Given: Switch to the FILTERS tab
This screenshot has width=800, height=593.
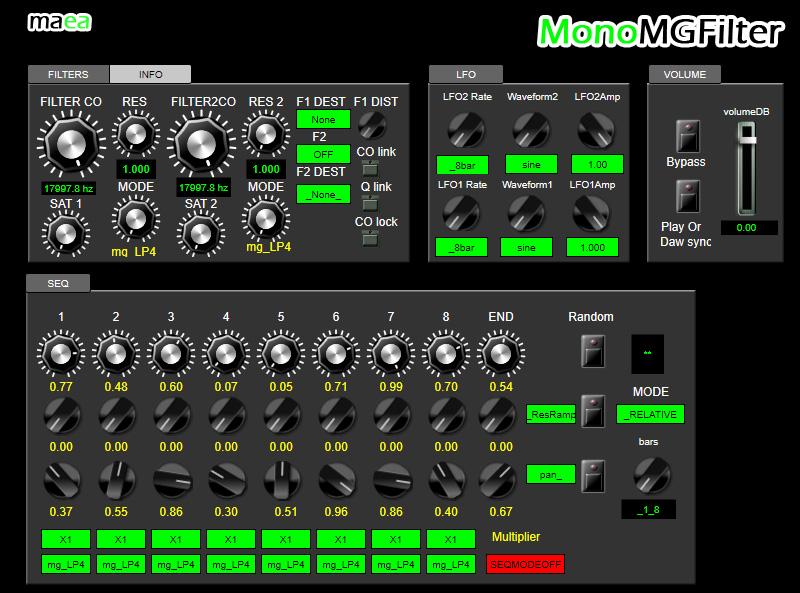Looking at the screenshot, I should (68, 75).
